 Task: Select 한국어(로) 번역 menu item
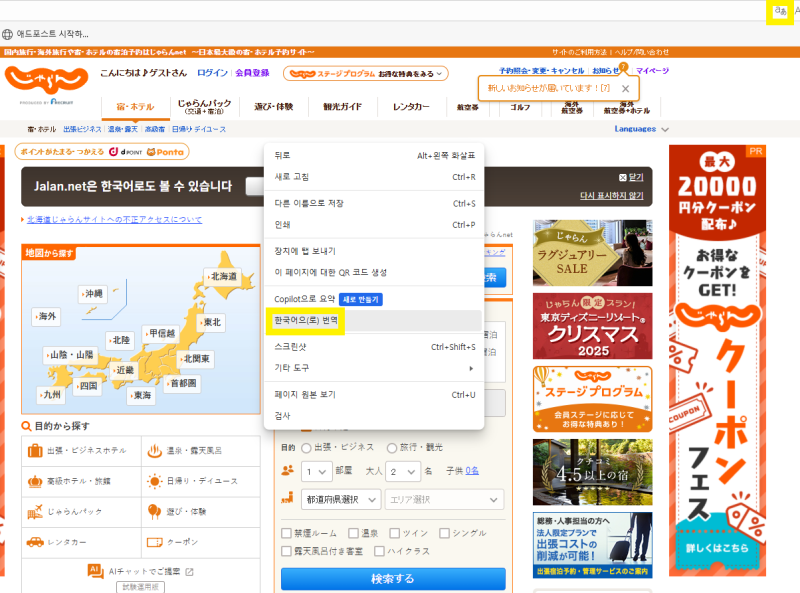pos(374,320)
